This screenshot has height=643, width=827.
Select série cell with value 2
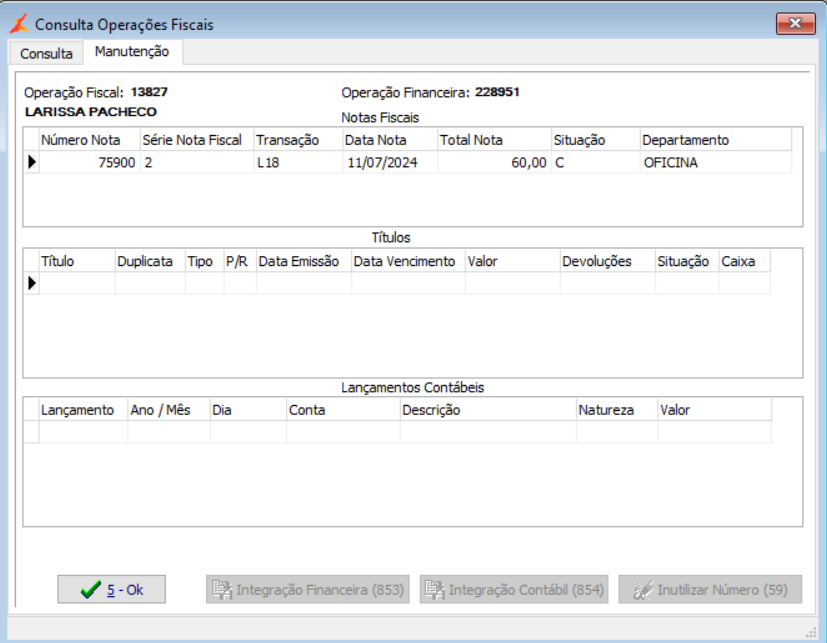197,162
